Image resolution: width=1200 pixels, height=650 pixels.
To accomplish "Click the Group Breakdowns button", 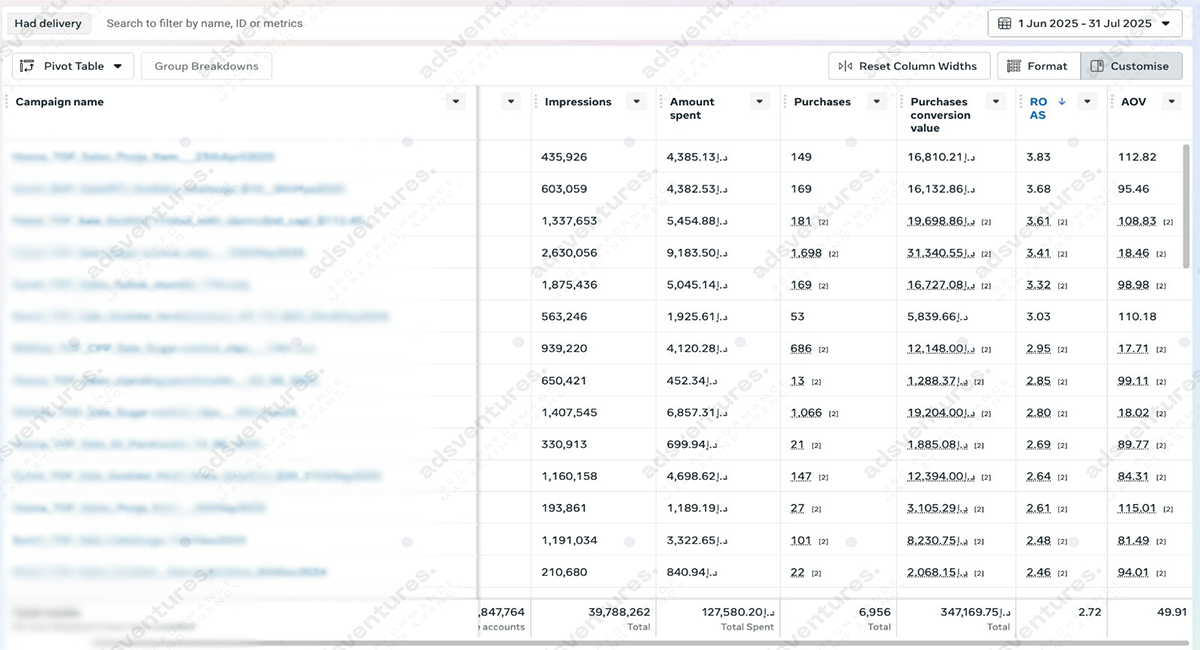I will pyautogui.click(x=206, y=66).
